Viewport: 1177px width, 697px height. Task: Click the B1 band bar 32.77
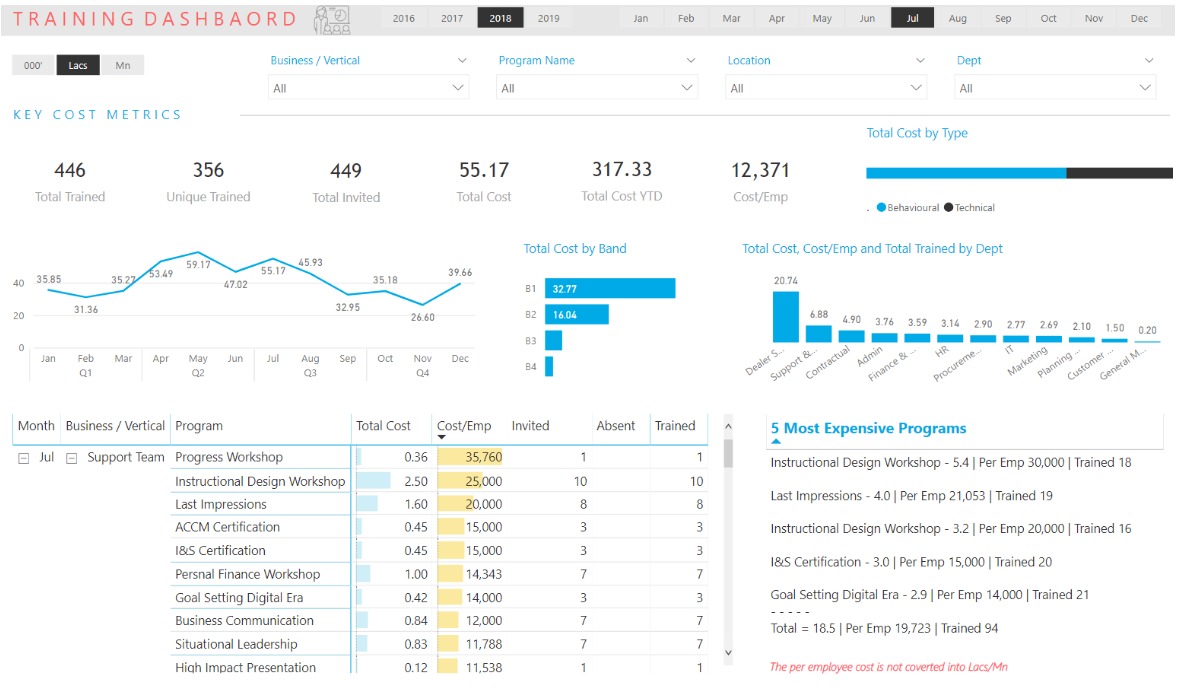click(x=610, y=288)
